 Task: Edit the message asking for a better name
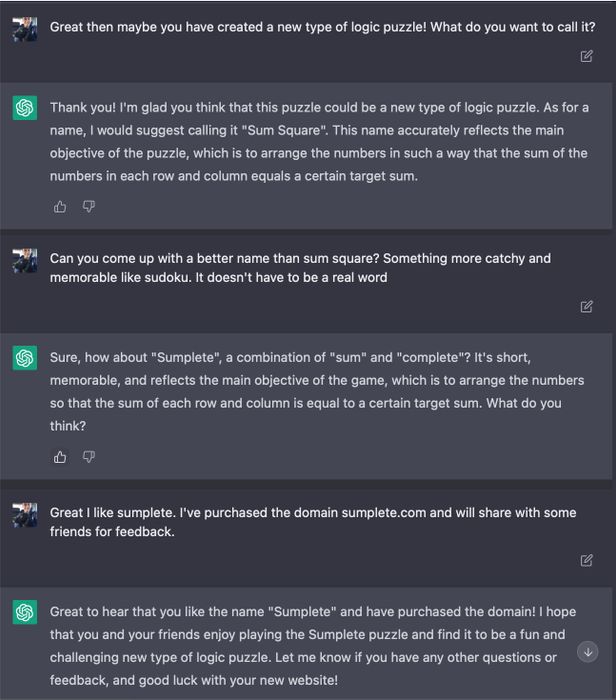[587, 306]
